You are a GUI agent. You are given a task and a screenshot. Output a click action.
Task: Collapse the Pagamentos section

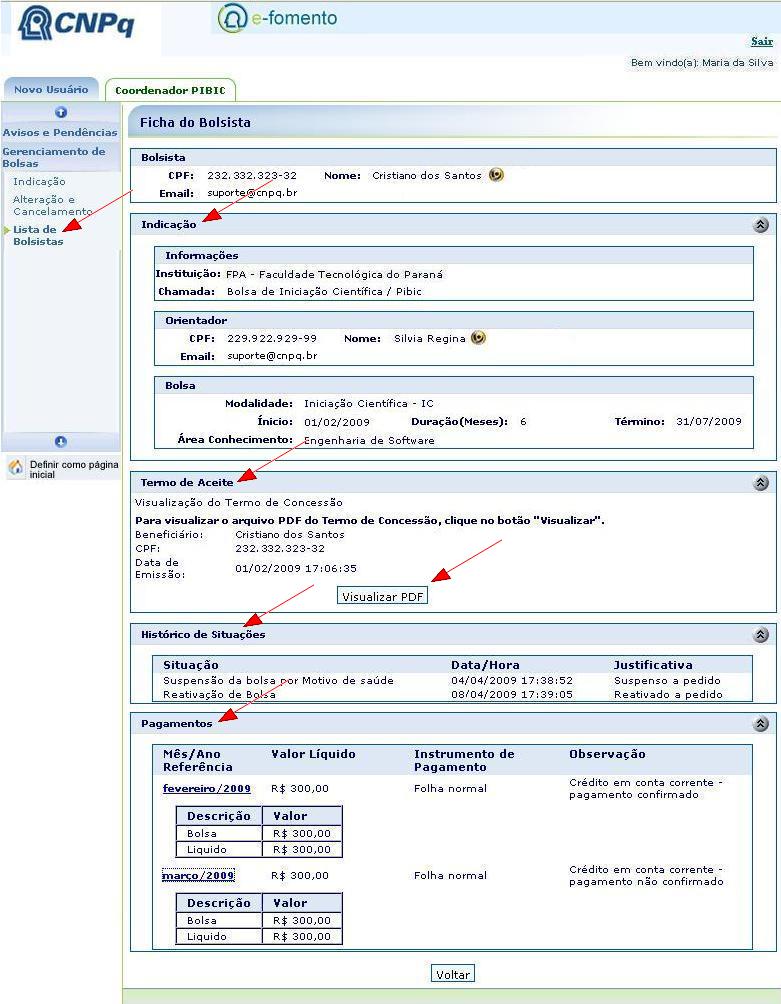(x=761, y=724)
